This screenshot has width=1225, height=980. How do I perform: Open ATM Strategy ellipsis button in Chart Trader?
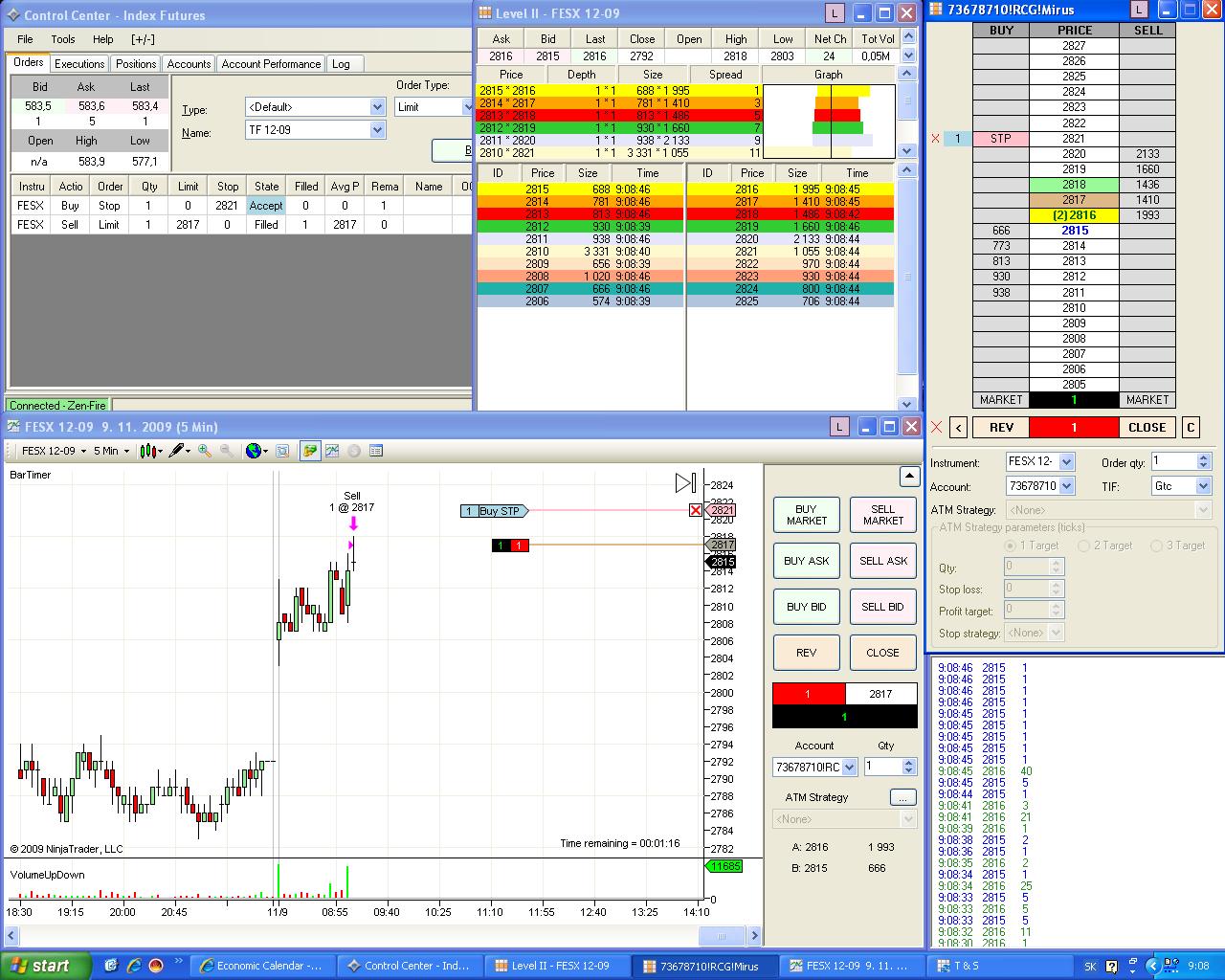(x=902, y=797)
